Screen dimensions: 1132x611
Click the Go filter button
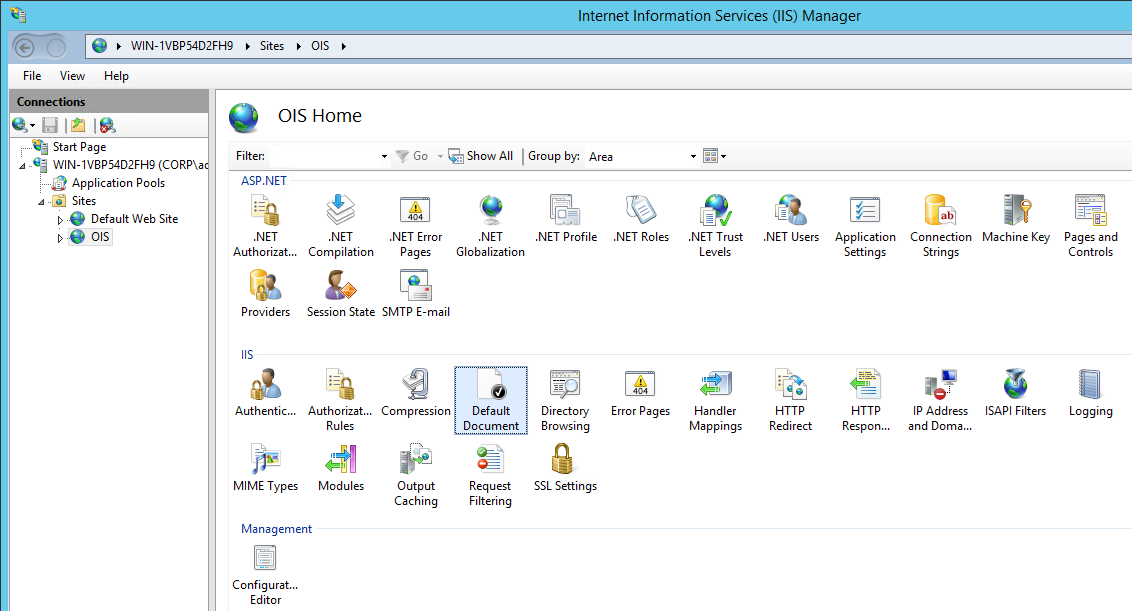(x=412, y=156)
